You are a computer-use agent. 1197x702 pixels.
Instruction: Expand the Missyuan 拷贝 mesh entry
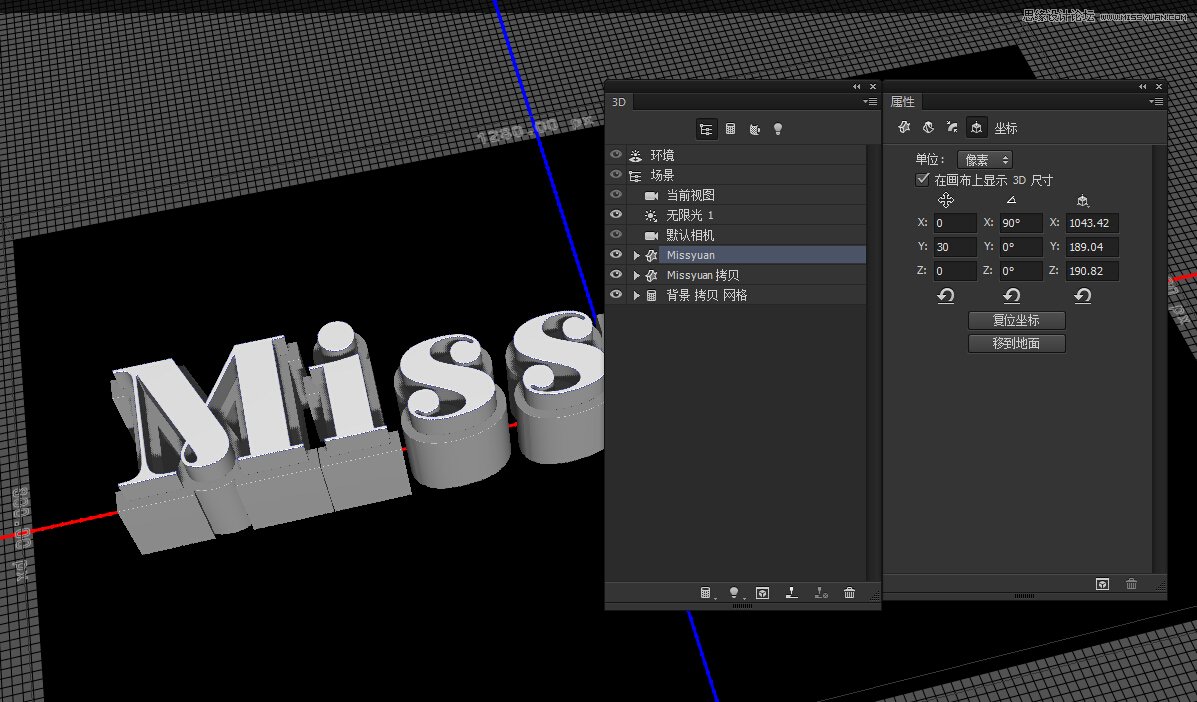[636, 274]
